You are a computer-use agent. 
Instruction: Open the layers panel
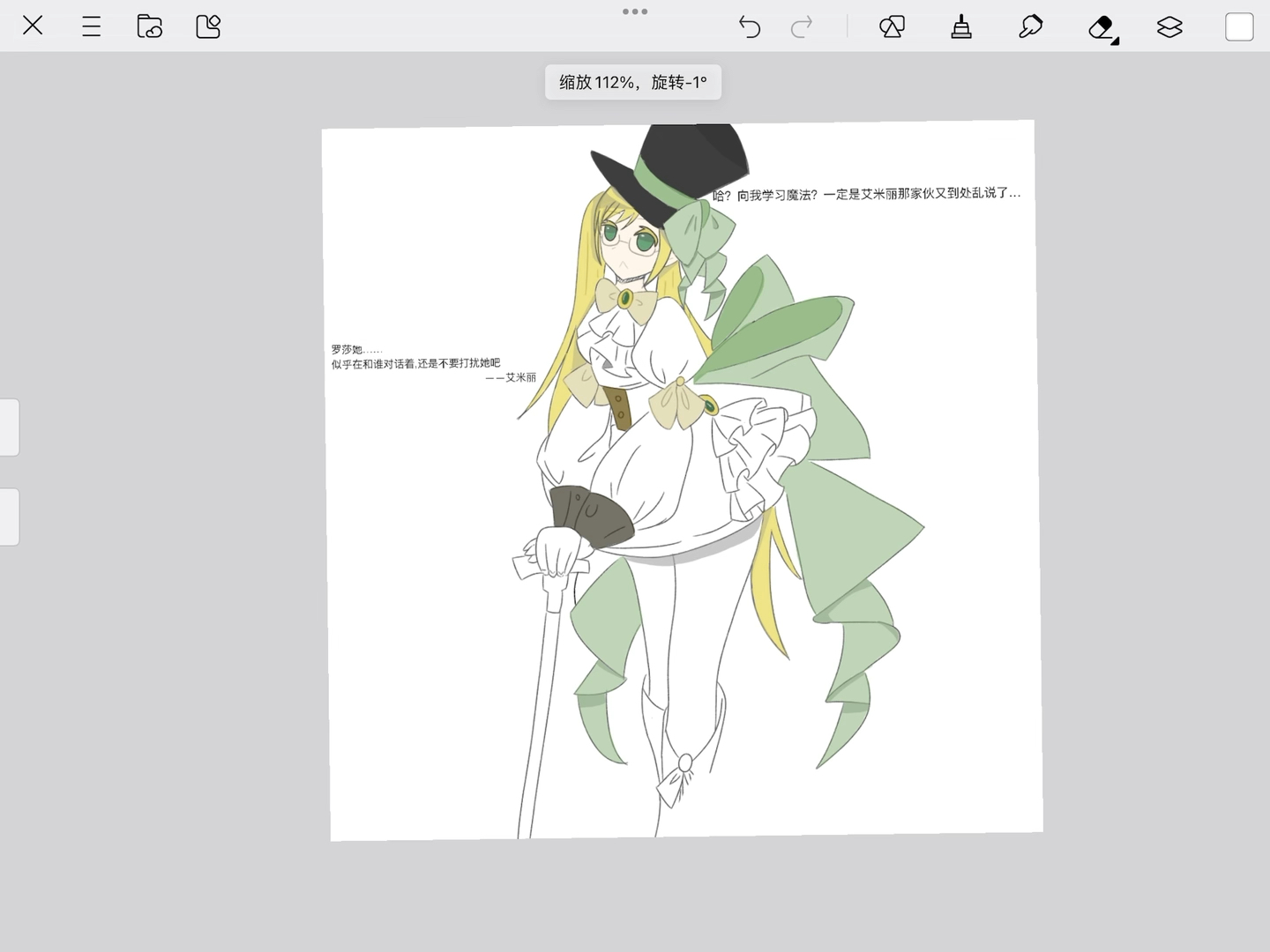click(x=1169, y=27)
